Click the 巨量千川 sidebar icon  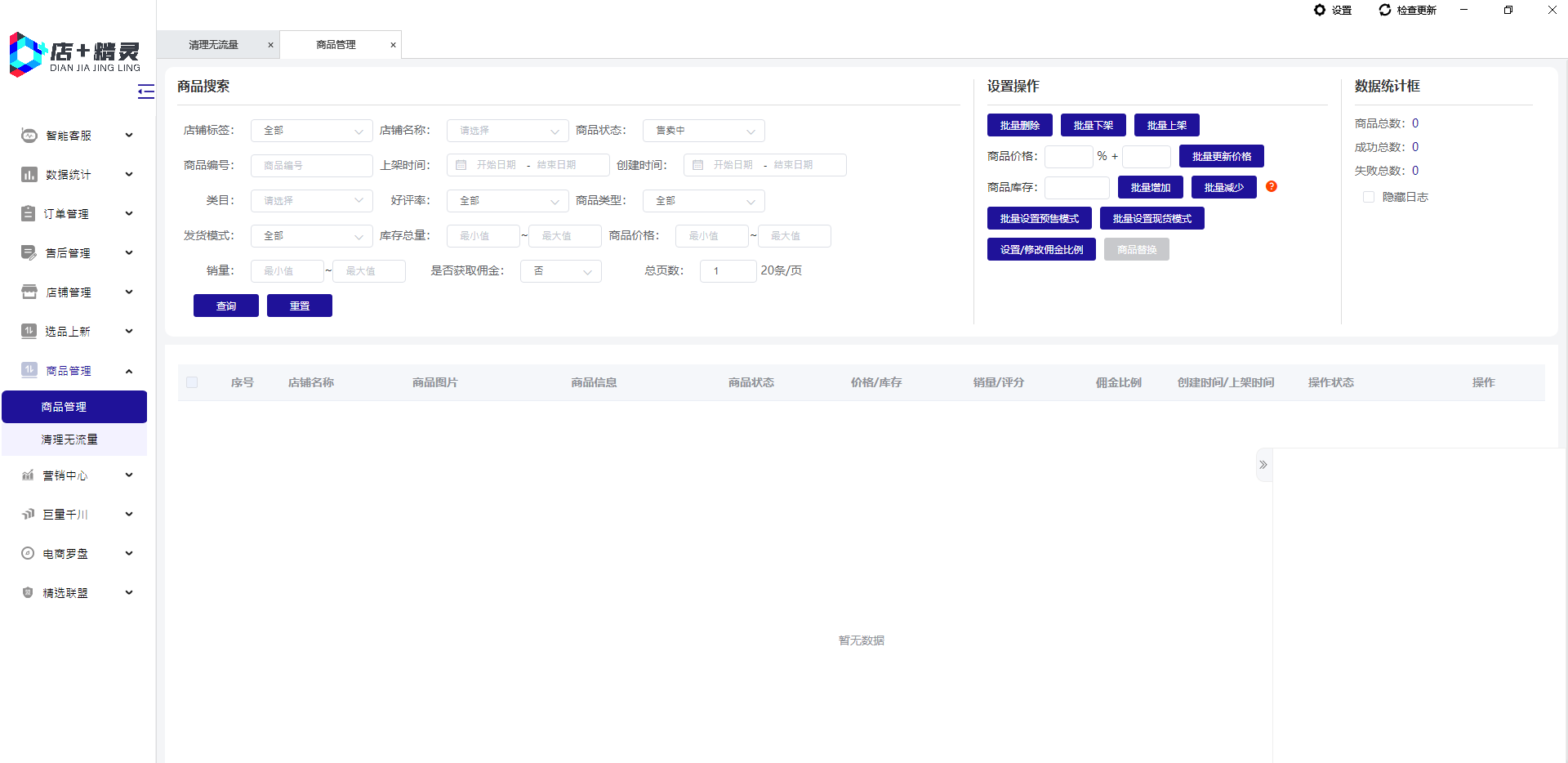click(x=28, y=515)
